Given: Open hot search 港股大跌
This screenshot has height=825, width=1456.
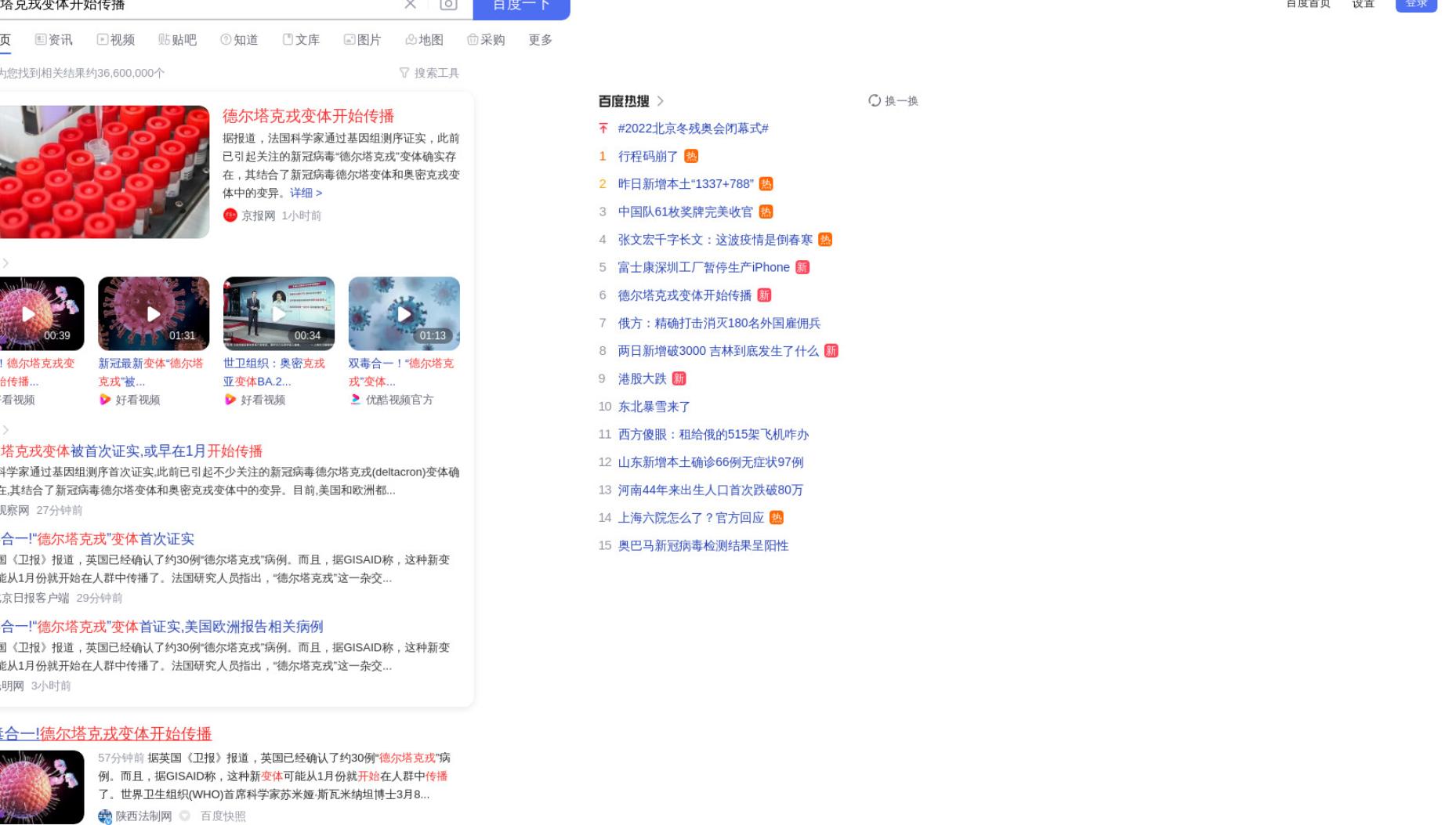Looking at the screenshot, I should click(642, 379).
